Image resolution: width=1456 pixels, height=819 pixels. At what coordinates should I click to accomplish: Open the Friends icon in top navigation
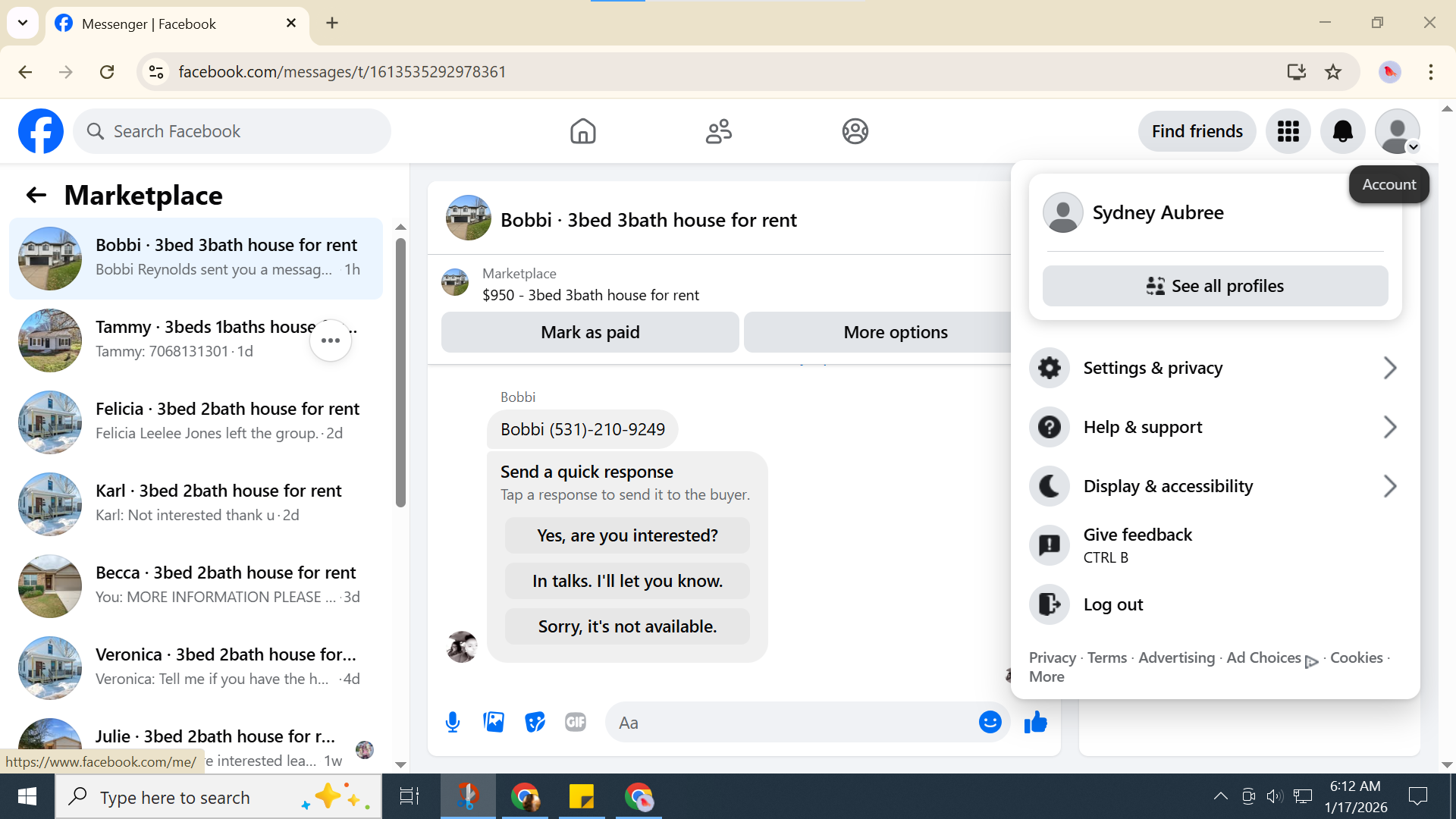718,131
